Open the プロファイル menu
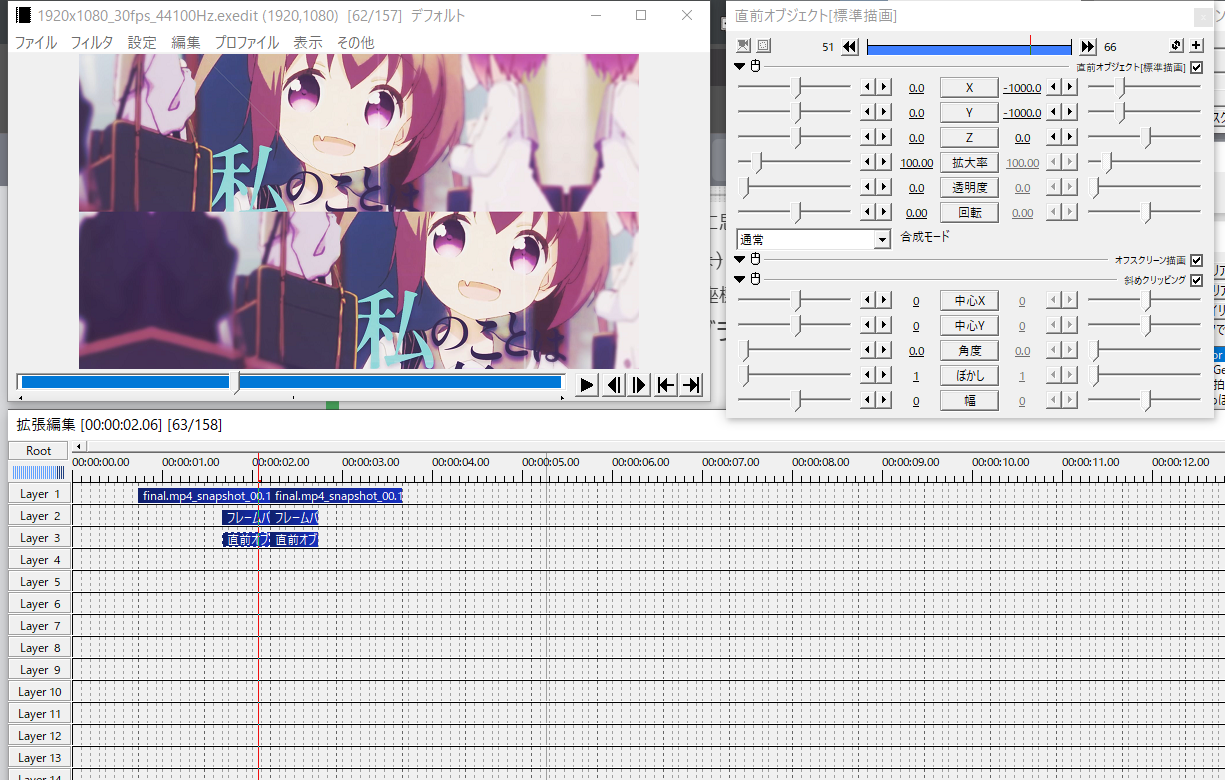Viewport: 1225px width, 780px height. (x=247, y=42)
